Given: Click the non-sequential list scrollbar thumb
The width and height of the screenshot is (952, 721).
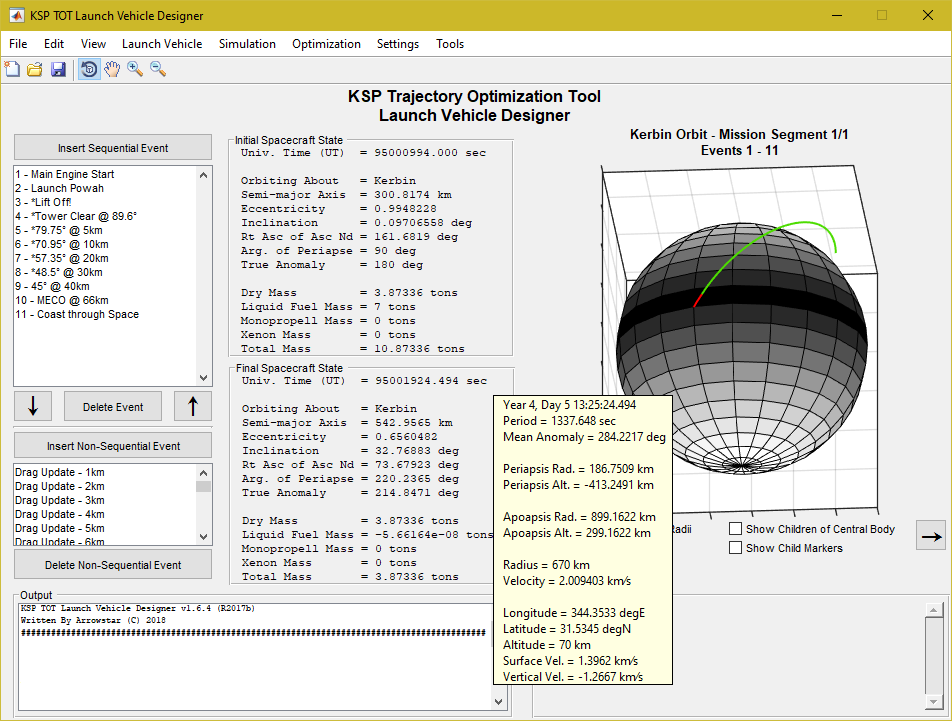Looking at the screenshot, I should [203, 486].
